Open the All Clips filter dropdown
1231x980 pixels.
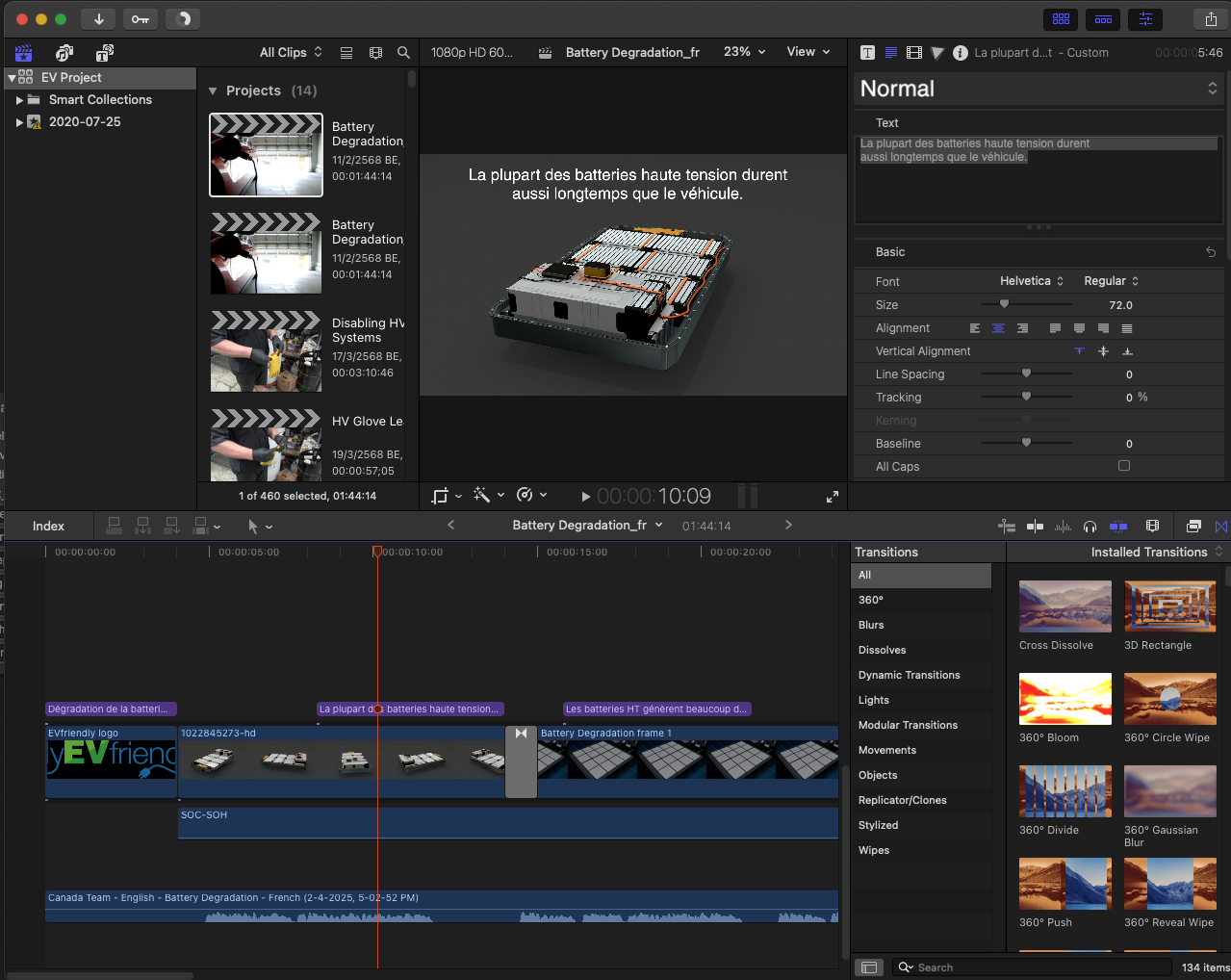point(291,53)
